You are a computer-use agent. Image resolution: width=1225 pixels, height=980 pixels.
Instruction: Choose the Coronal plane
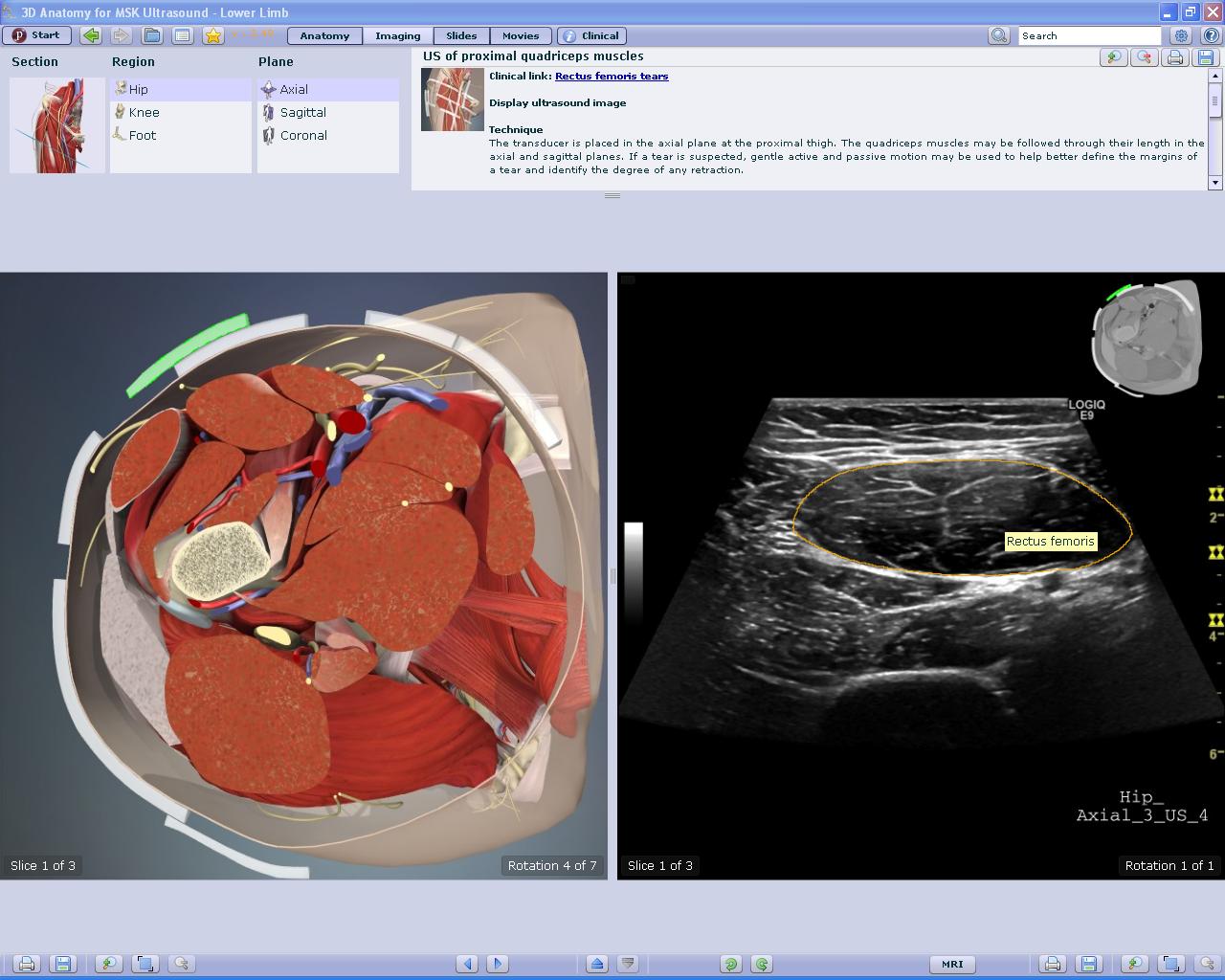303,135
